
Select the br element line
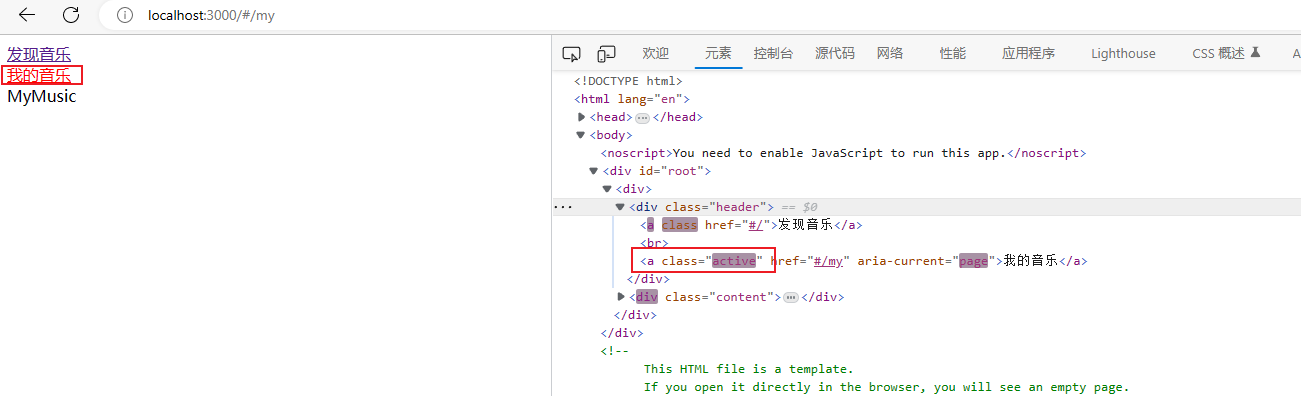pyautogui.click(x=654, y=243)
